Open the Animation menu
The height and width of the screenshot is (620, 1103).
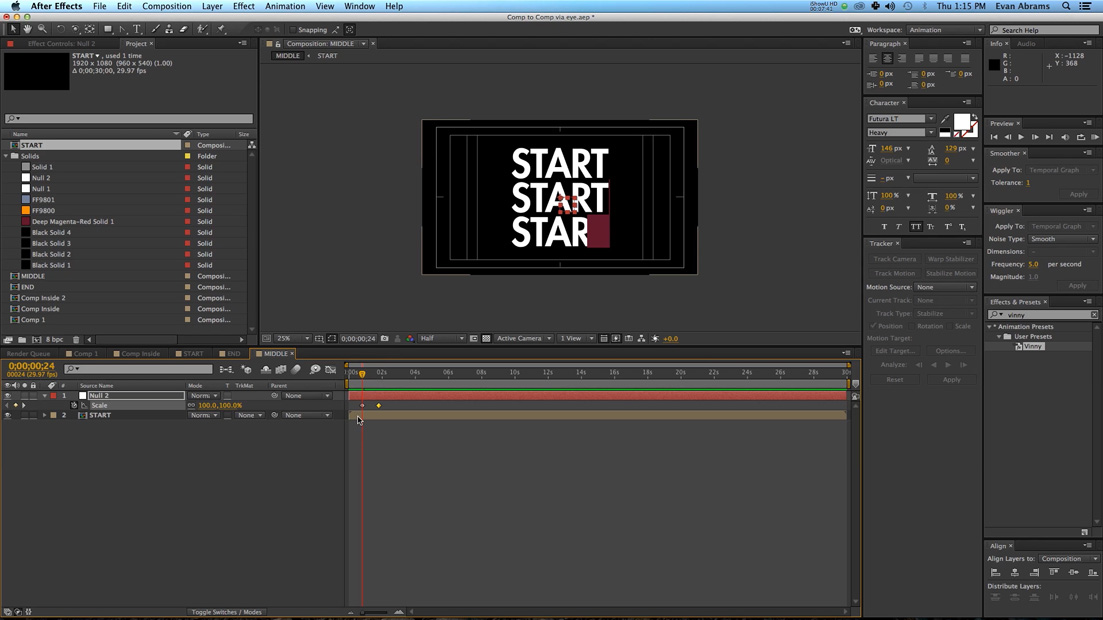pyautogui.click(x=285, y=6)
